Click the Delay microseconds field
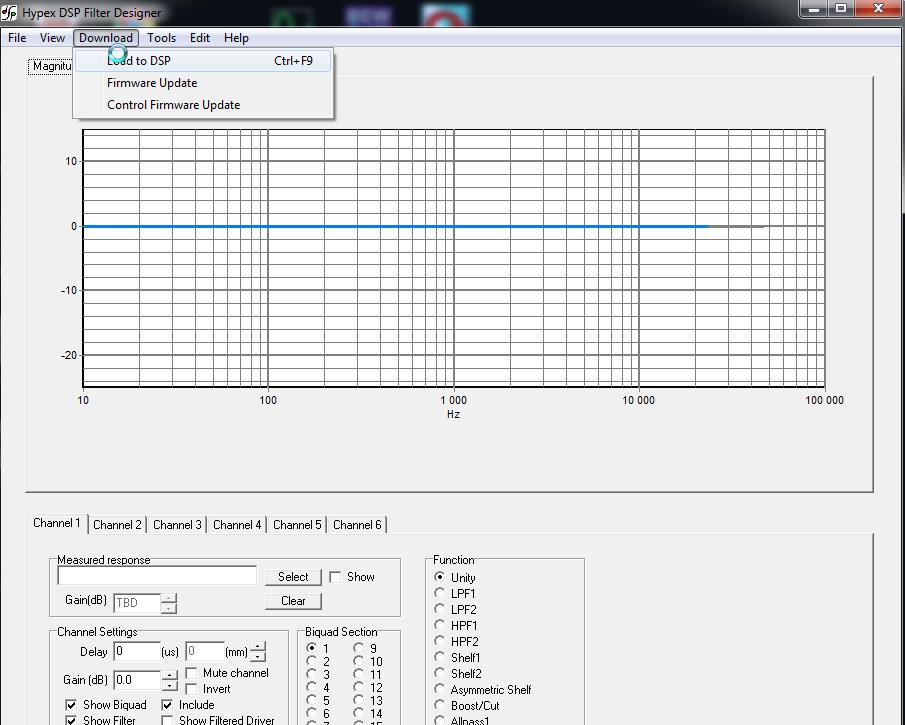 [x=137, y=651]
